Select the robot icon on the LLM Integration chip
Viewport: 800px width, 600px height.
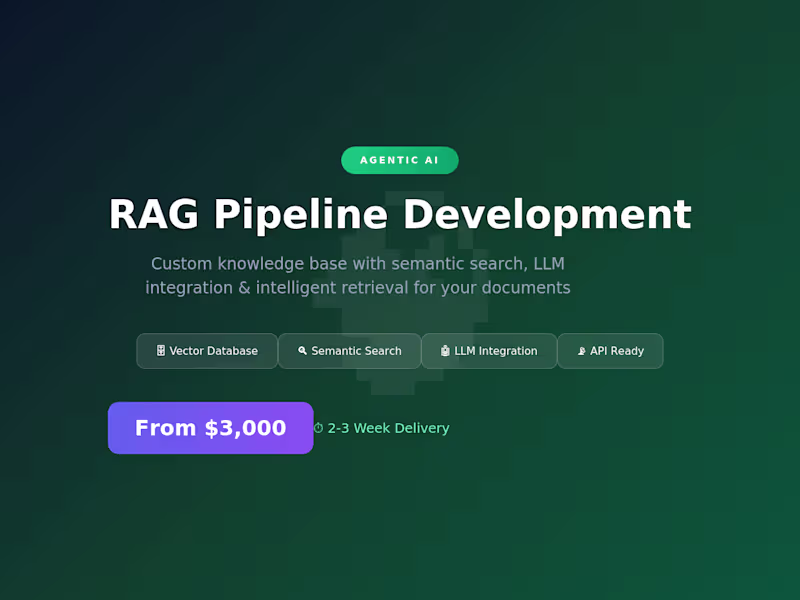[x=444, y=351]
